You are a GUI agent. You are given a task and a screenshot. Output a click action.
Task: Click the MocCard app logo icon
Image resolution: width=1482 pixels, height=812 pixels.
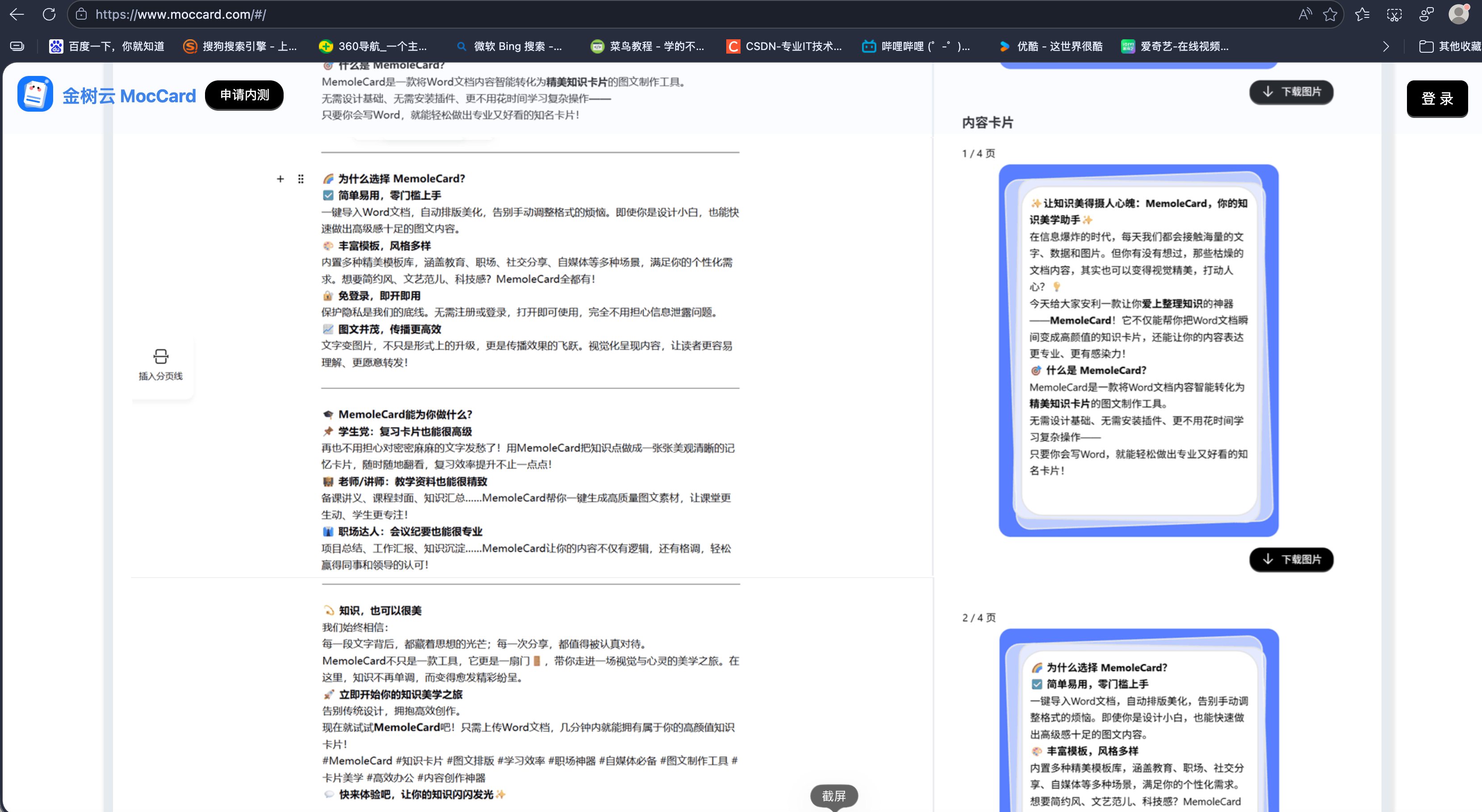[x=35, y=94]
